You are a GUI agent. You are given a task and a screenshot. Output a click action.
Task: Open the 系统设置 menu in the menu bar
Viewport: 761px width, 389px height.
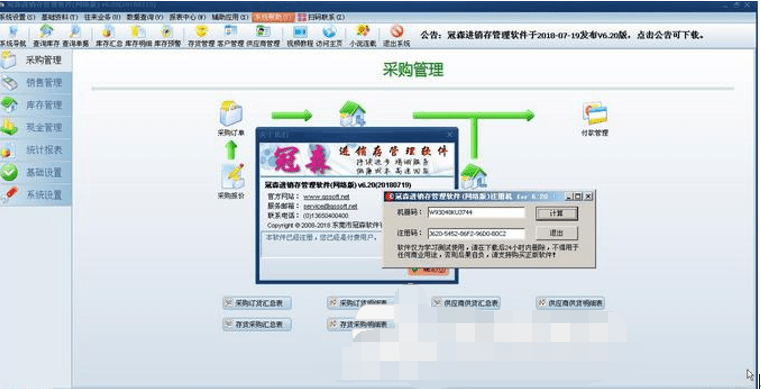17,17
